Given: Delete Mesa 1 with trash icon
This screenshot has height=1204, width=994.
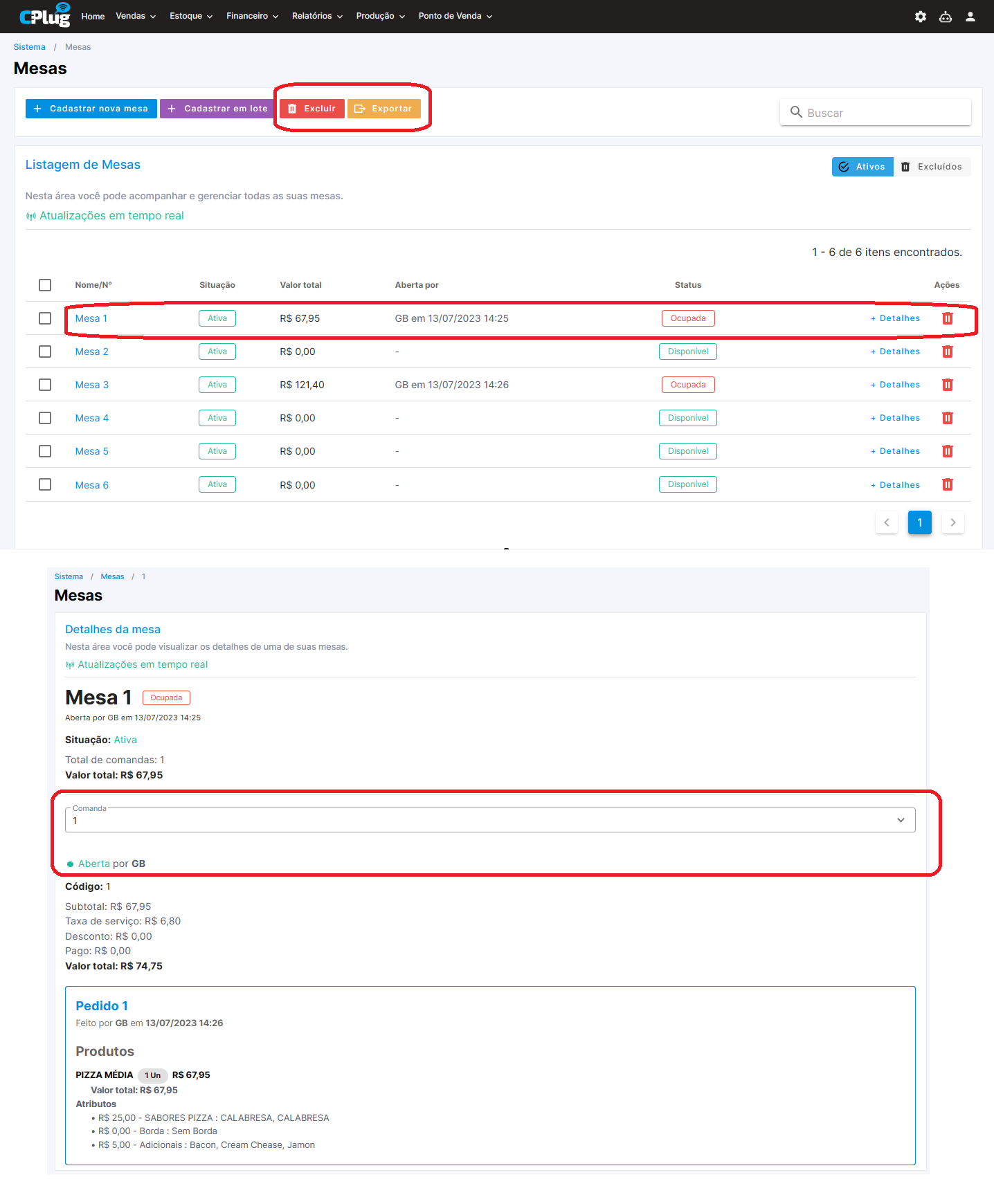Looking at the screenshot, I should tap(947, 318).
